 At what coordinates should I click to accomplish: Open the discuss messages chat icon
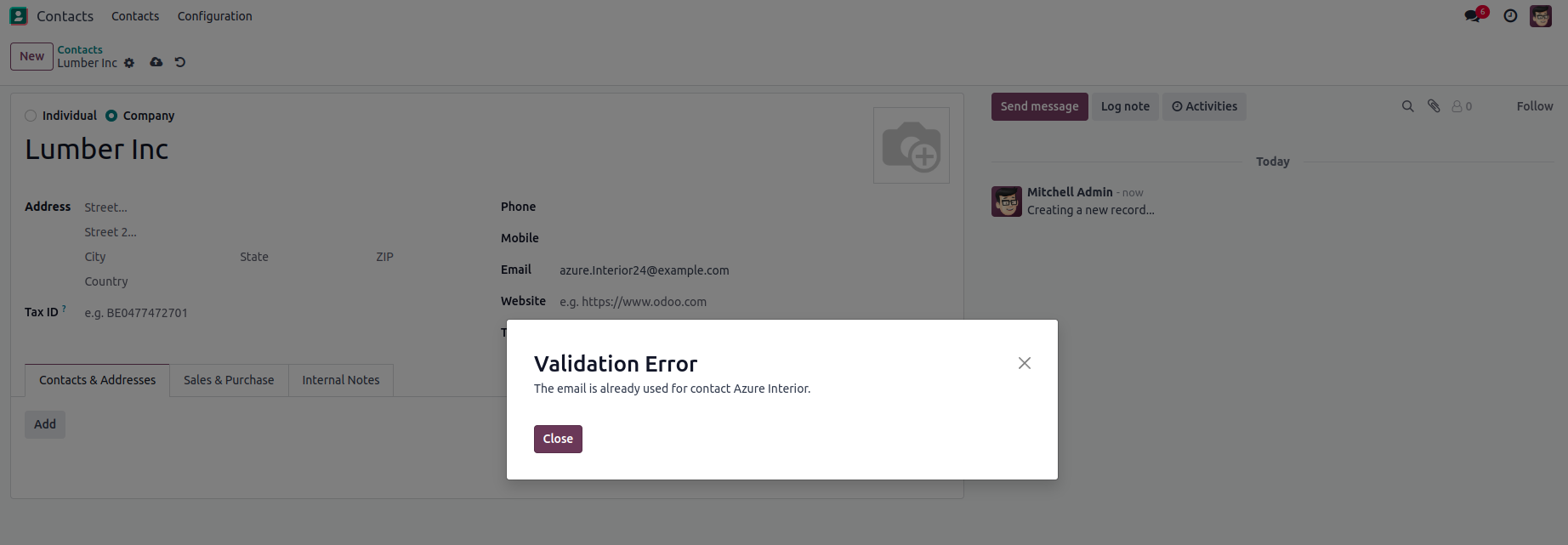tap(1473, 16)
